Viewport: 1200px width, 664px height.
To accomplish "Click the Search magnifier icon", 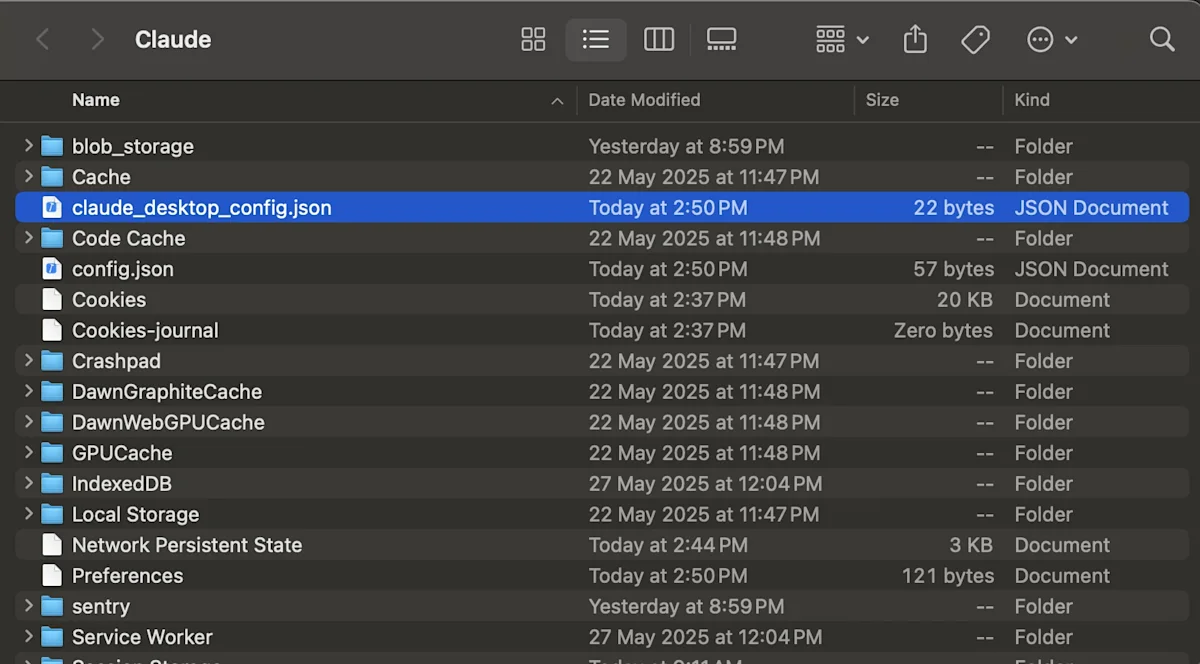I will pos(1162,39).
